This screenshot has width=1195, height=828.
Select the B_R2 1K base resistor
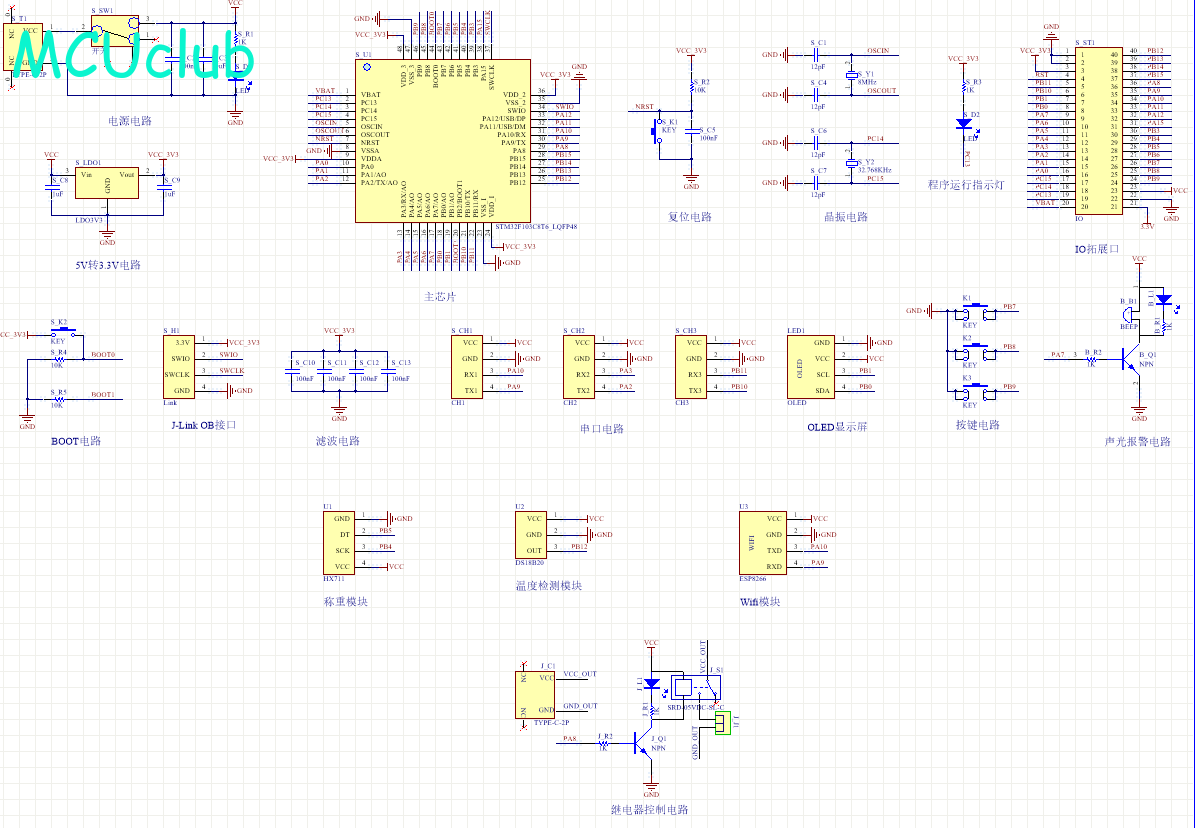click(x=1091, y=357)
